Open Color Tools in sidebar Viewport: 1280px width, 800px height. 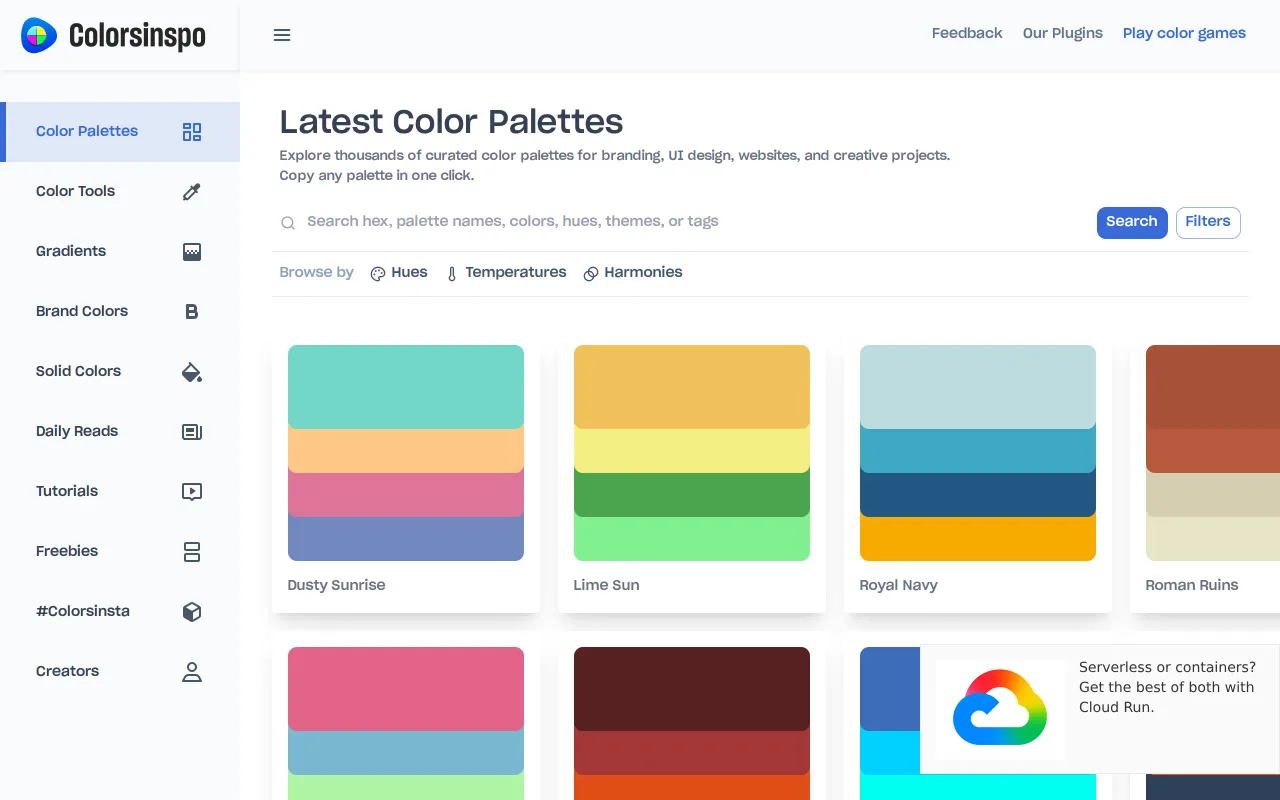pyautogui.click(x=120, y=192)
